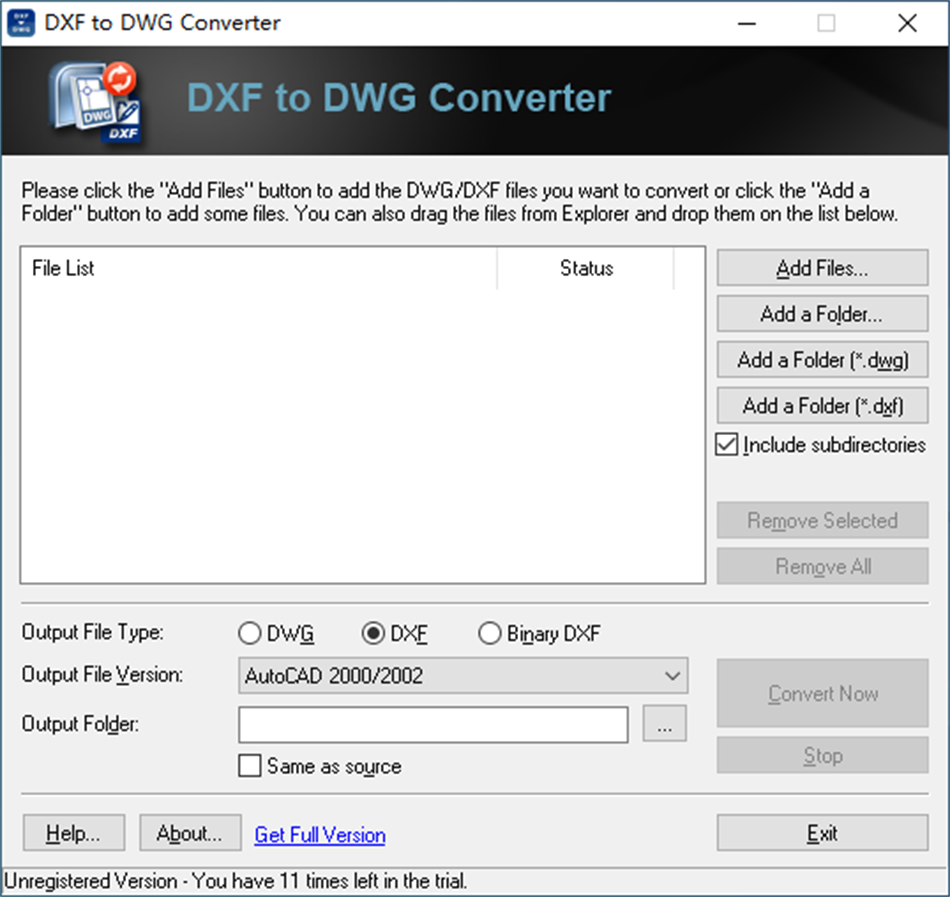Open the browse folder dialog with the ... button
Viewport: 950px width, 897px height.
pos(665,724)
